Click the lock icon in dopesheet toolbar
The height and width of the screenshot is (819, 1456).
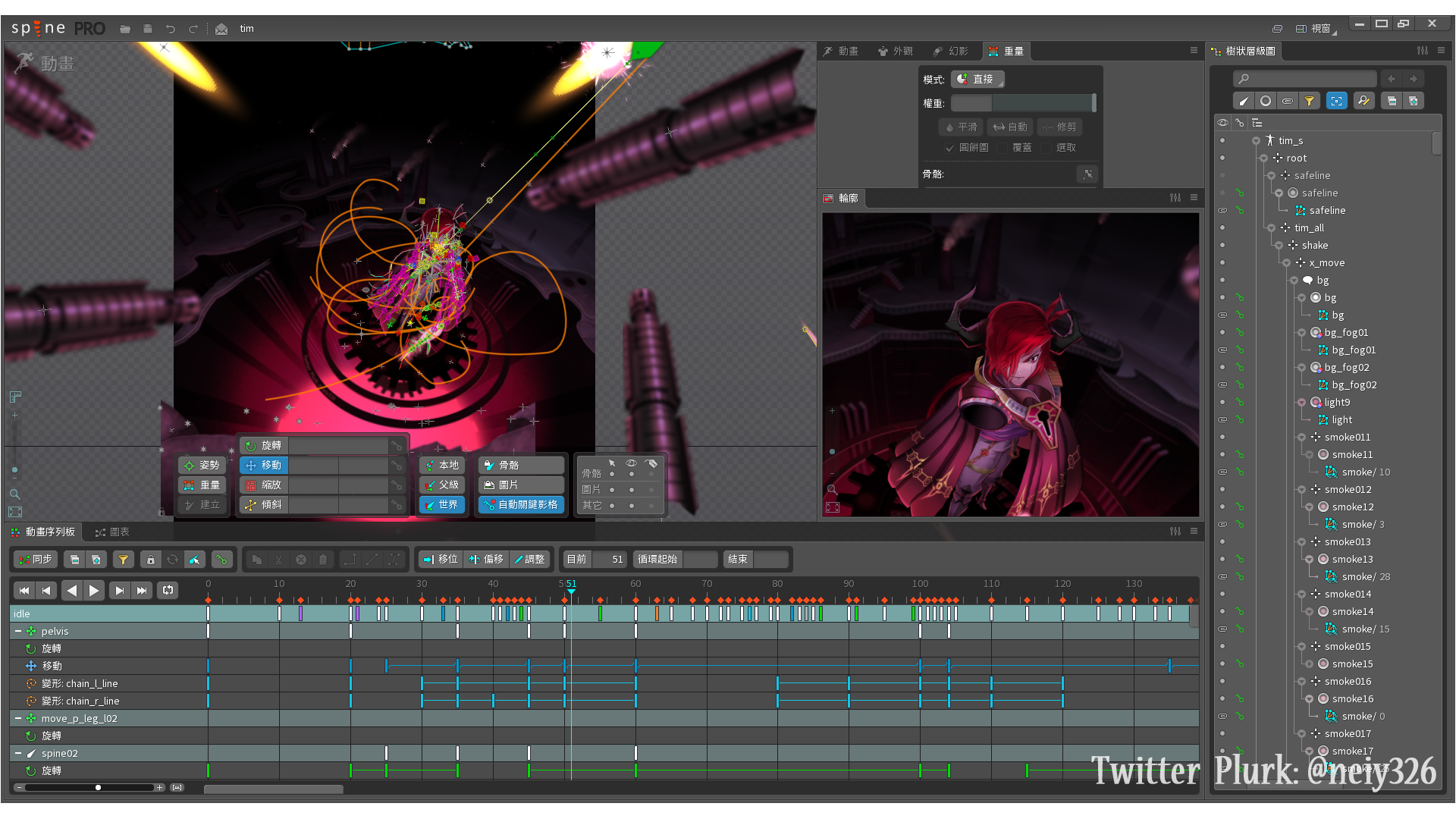click(150, 560)
